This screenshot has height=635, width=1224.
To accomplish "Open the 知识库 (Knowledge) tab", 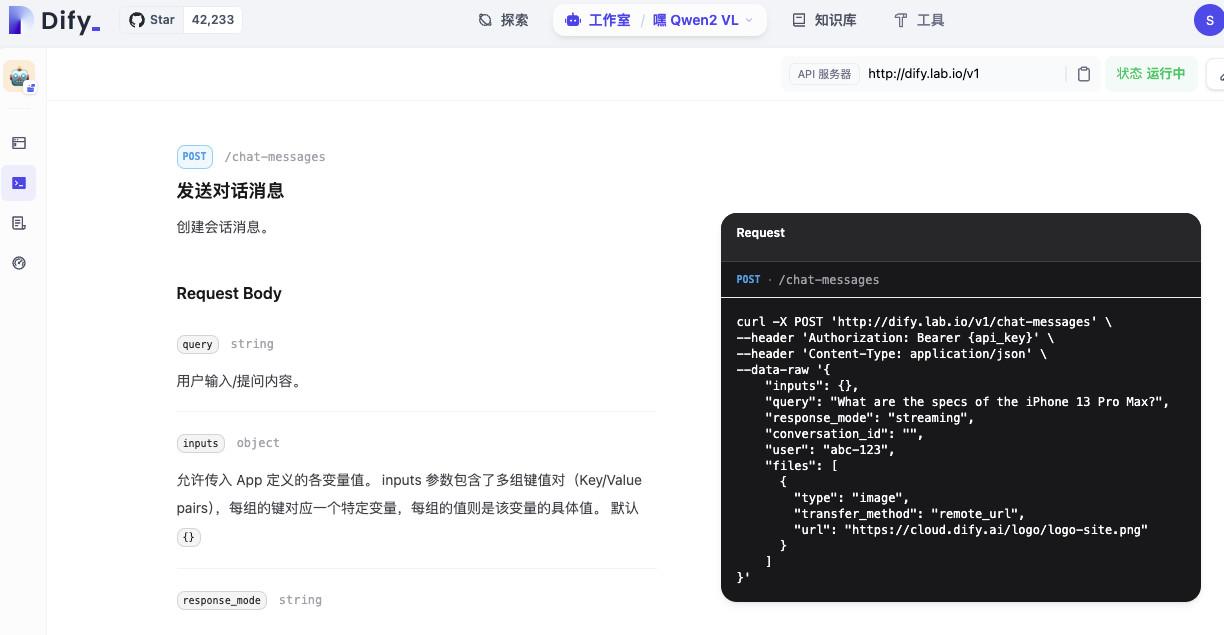I will tap(824, 20).
